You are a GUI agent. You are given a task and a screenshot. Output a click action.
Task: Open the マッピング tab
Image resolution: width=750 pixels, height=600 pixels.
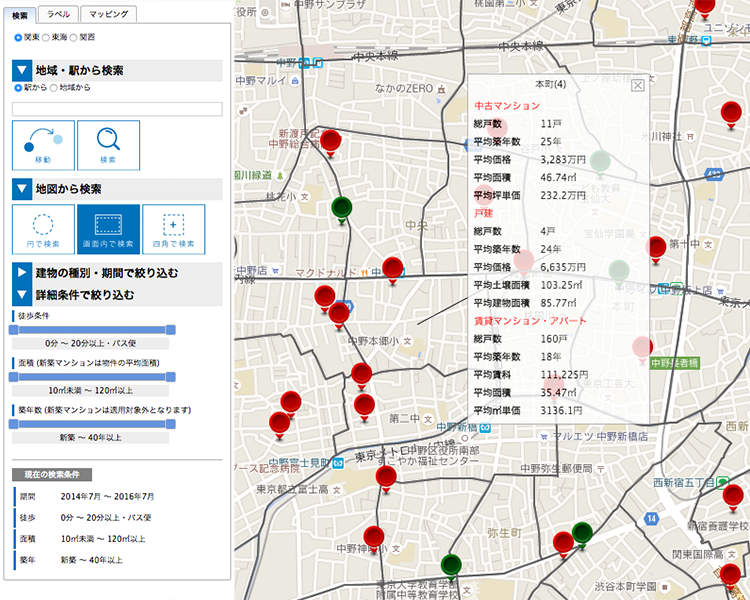pos(109,14)
